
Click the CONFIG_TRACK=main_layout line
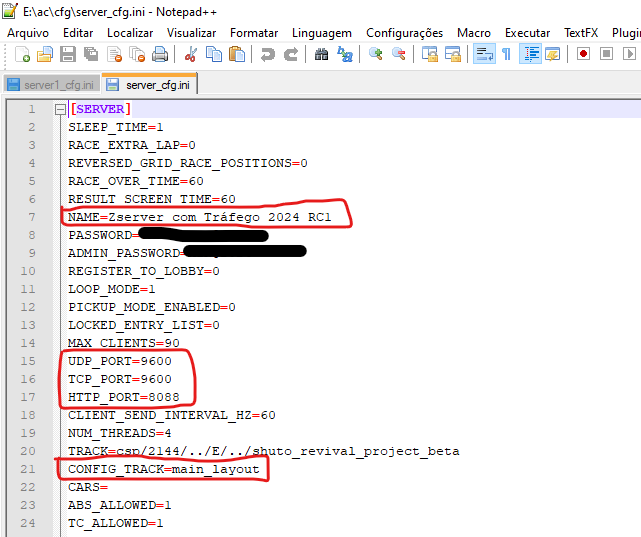(x=164, y=469)
